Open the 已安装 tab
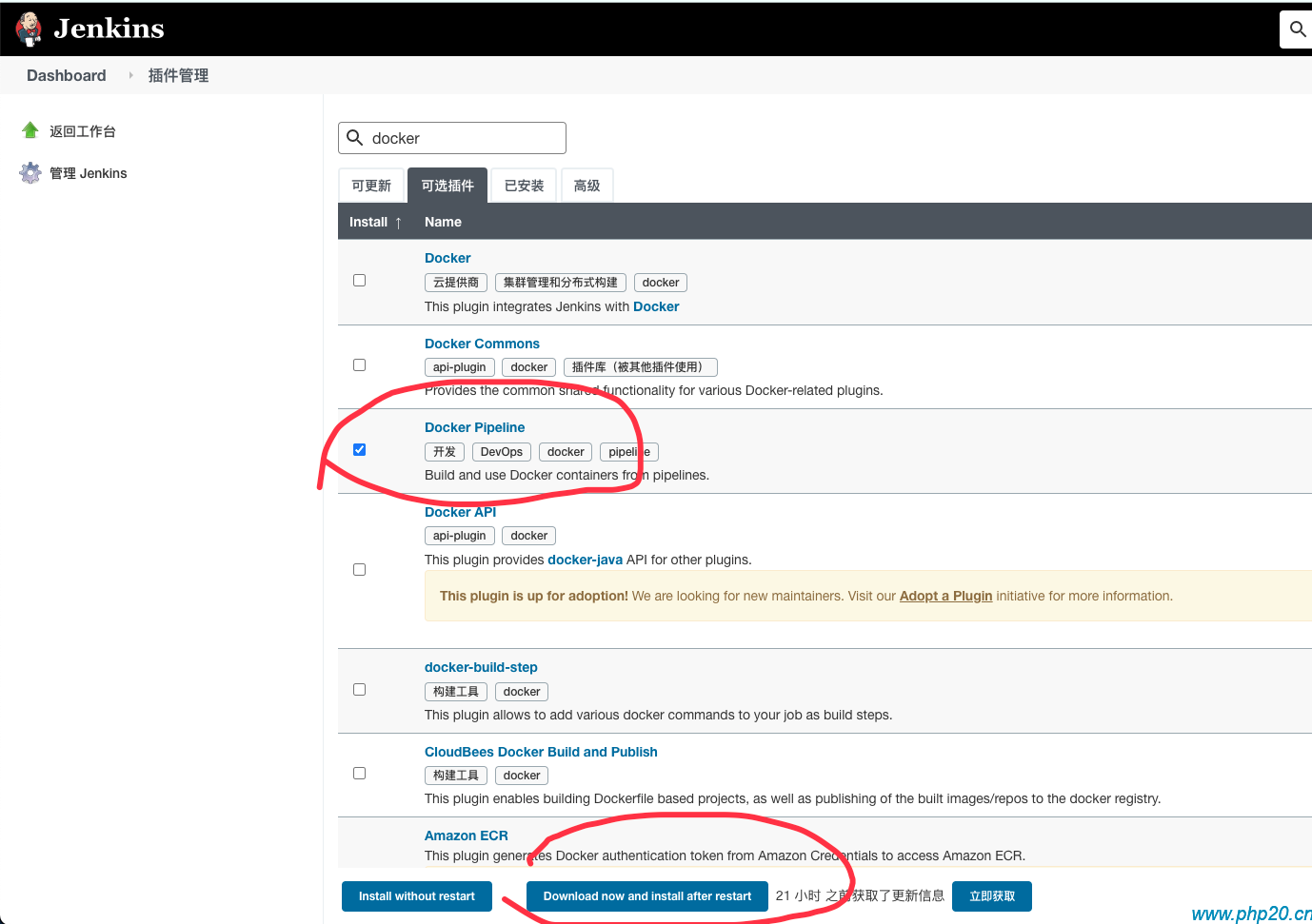The image size is (1312, 924). tap(524, 186)
